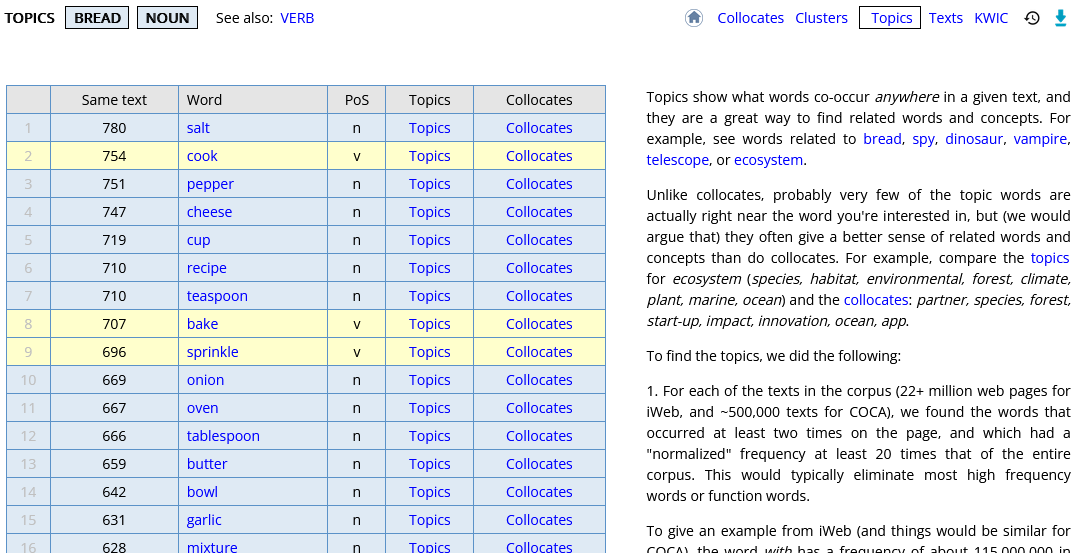Open Collocates for the pepper row
The image size is (1078, 553).
click(x=539, y=184)
